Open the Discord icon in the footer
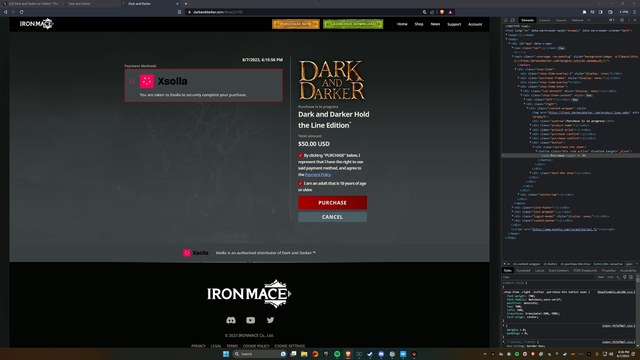 click(x=231, y=320)
